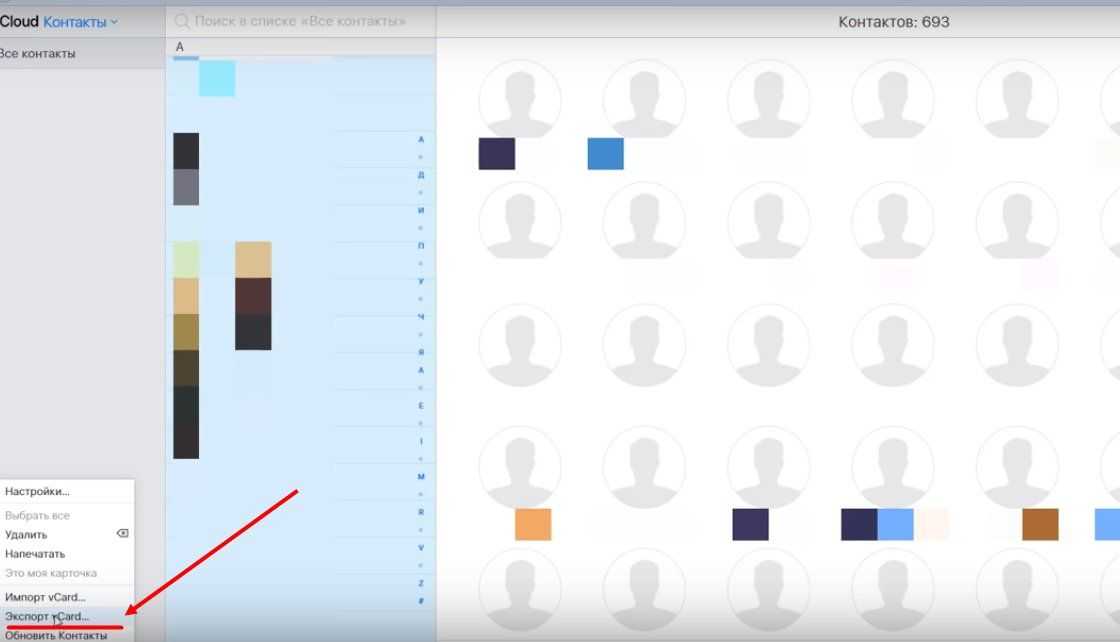Choose Обновить Контакты menu item
Image resolution: width=1120 pixels, height=642 pixels.
pos(56,636)
